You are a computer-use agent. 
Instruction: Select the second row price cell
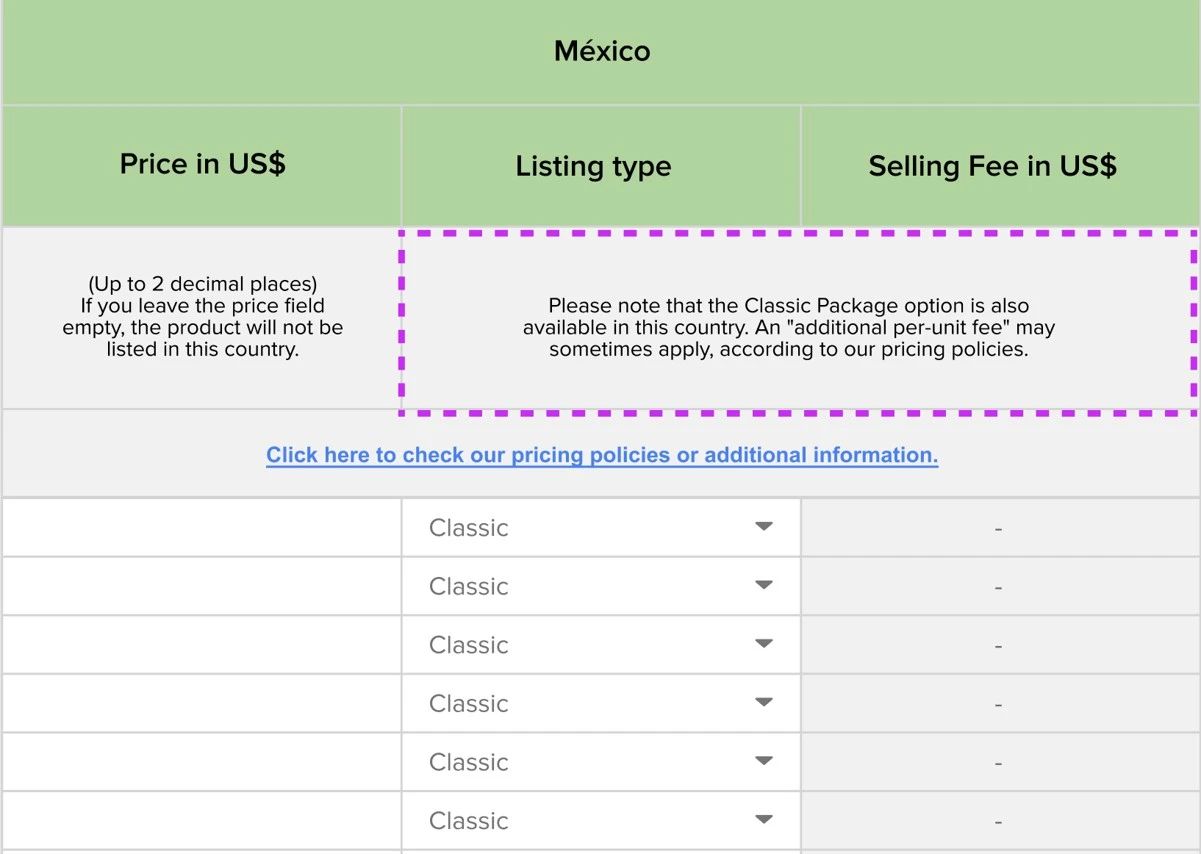(x=201, y=586)
